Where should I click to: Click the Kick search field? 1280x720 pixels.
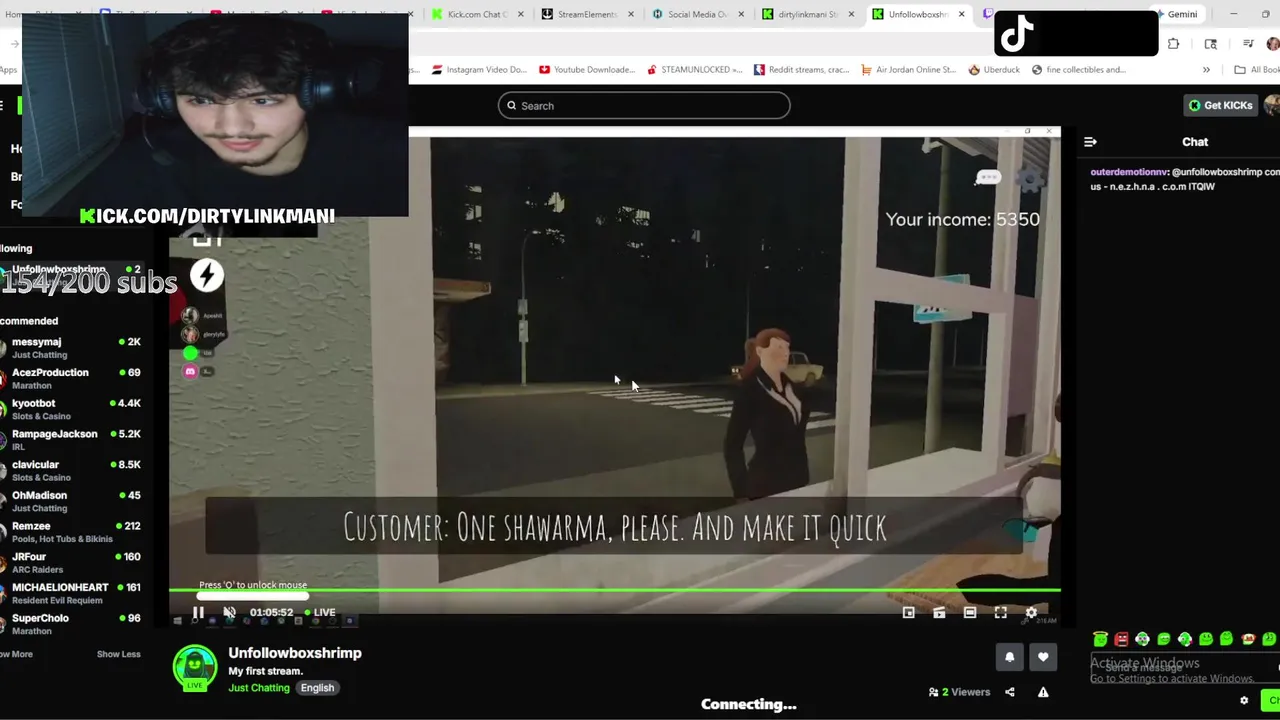tap(644, 105)
